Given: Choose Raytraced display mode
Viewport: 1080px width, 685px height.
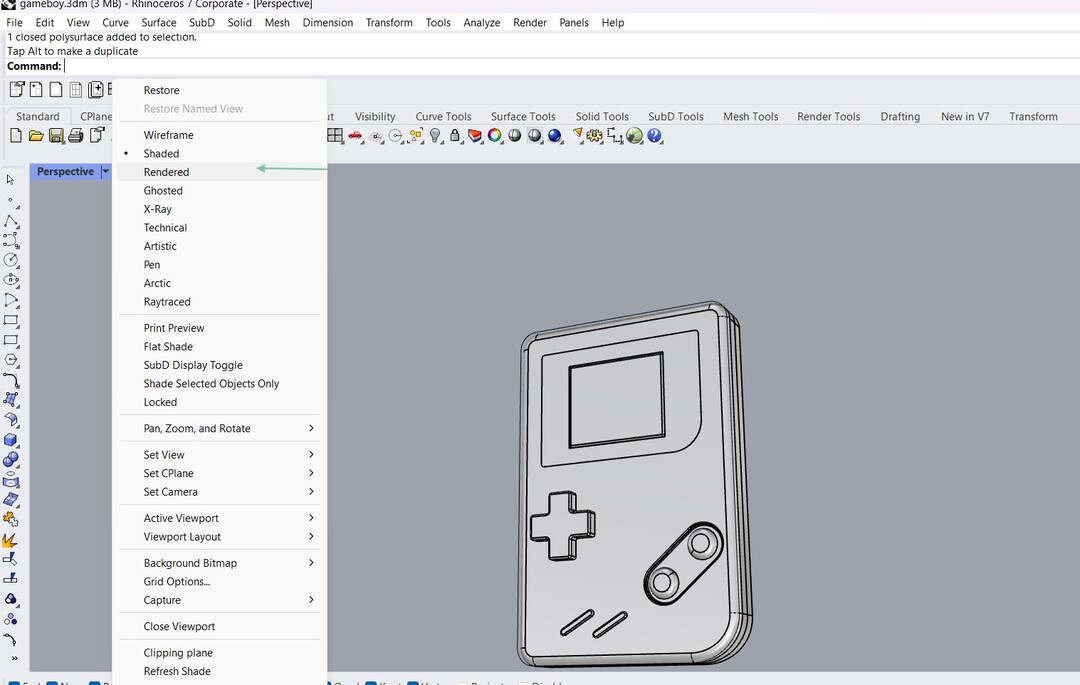Looking at the screenshot, I should pos(167,302).
